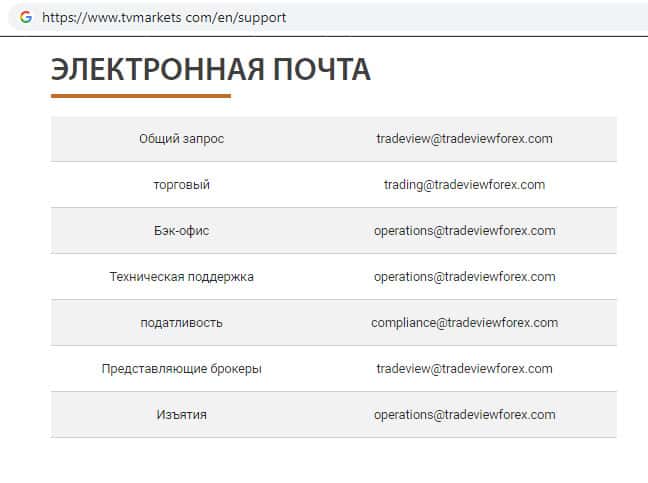Open tradeview@ email in Общий запрос row
This screenshot has height=483, width=648.
pos(464,139)
